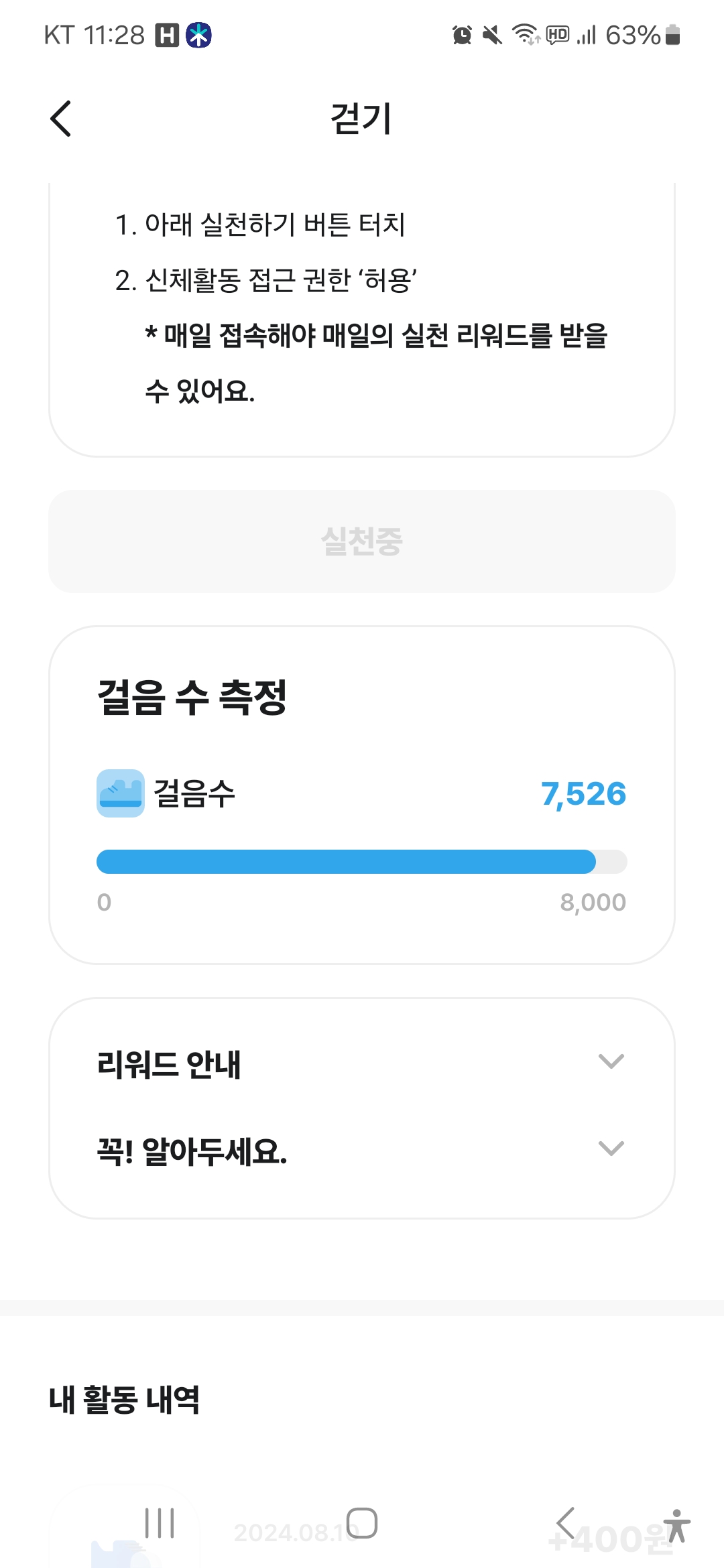
Task: Open the 2024.08 activity entry
Action: point(295,1532)
